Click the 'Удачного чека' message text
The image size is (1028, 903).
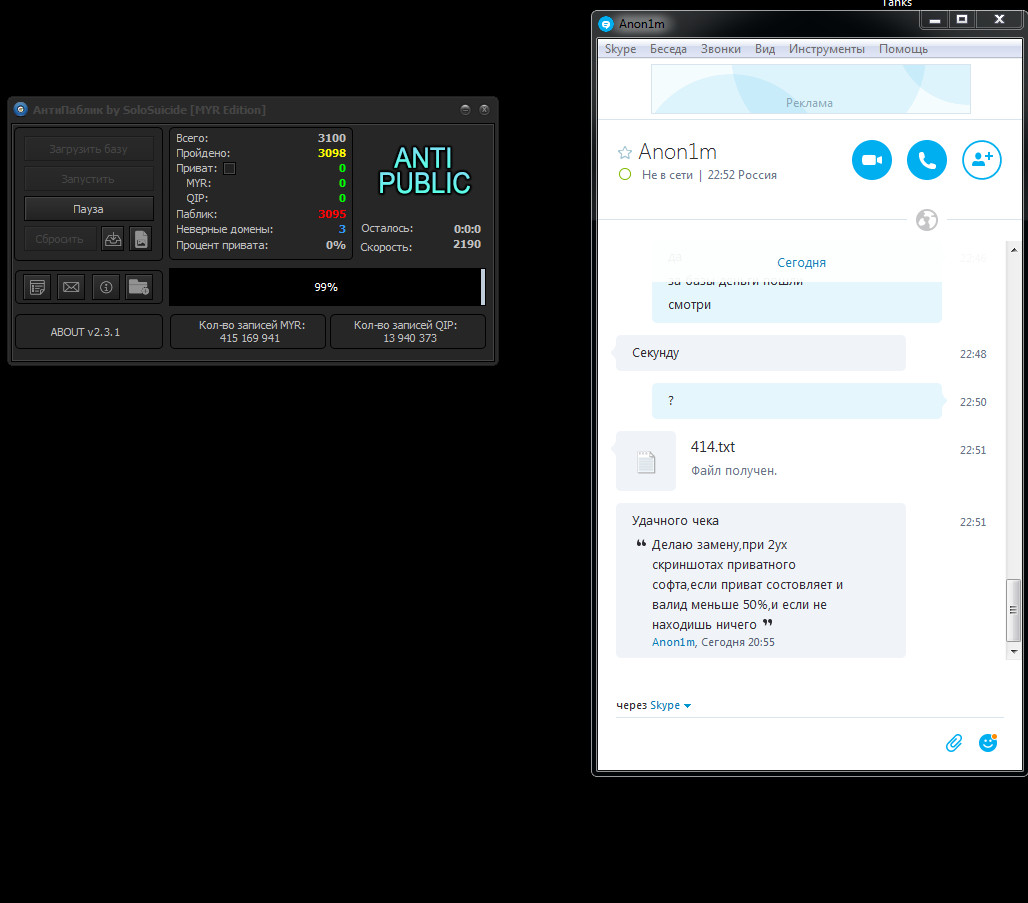tap(675, 521)
